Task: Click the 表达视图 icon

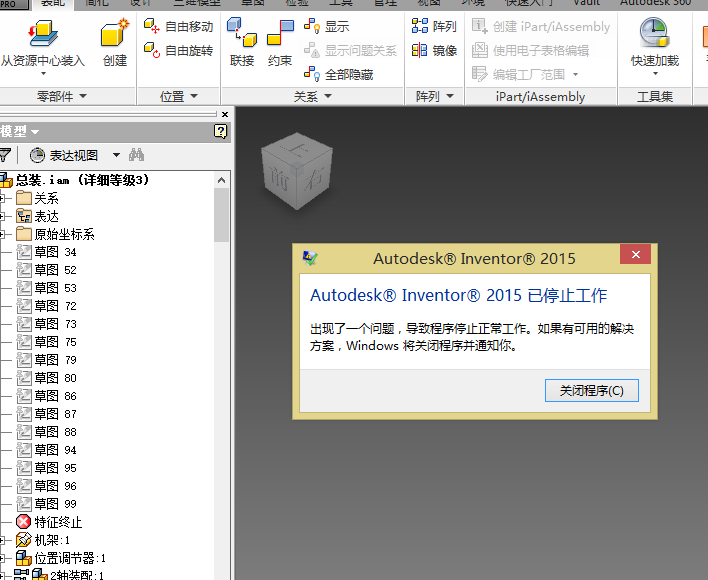Action: coord(37,155)
